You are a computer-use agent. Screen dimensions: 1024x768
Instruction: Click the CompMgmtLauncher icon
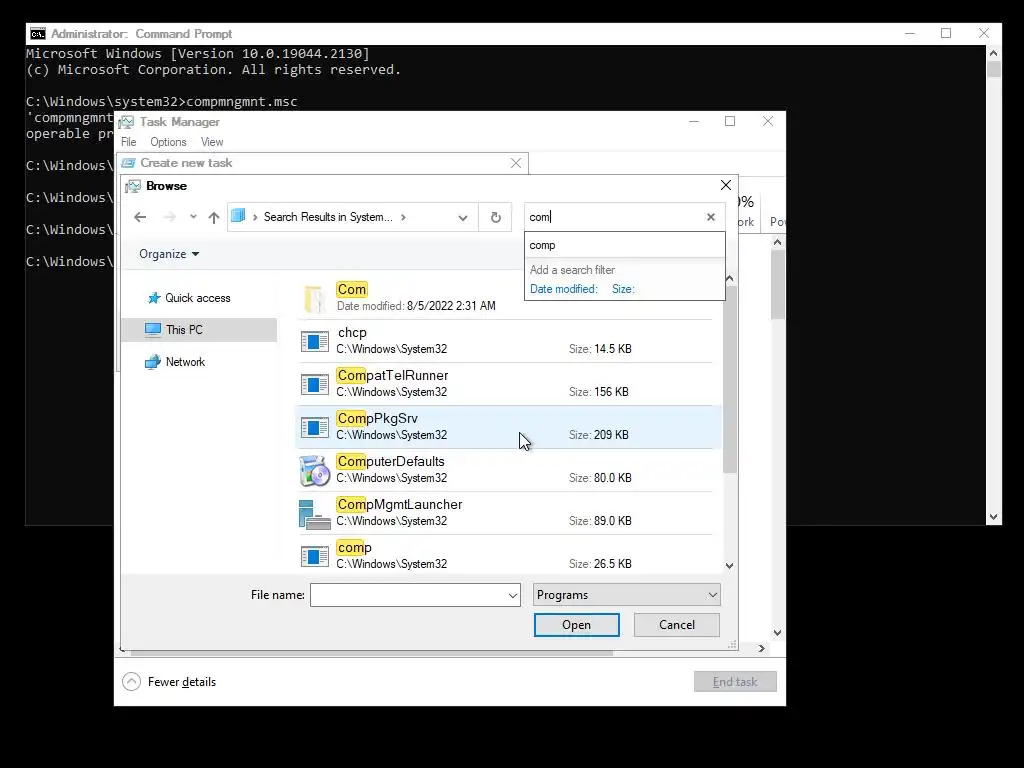(x=314, y=514)
